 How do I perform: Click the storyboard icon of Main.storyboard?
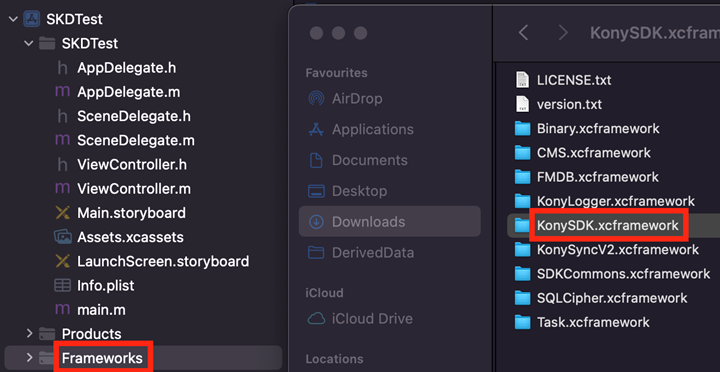coord(62,213)
